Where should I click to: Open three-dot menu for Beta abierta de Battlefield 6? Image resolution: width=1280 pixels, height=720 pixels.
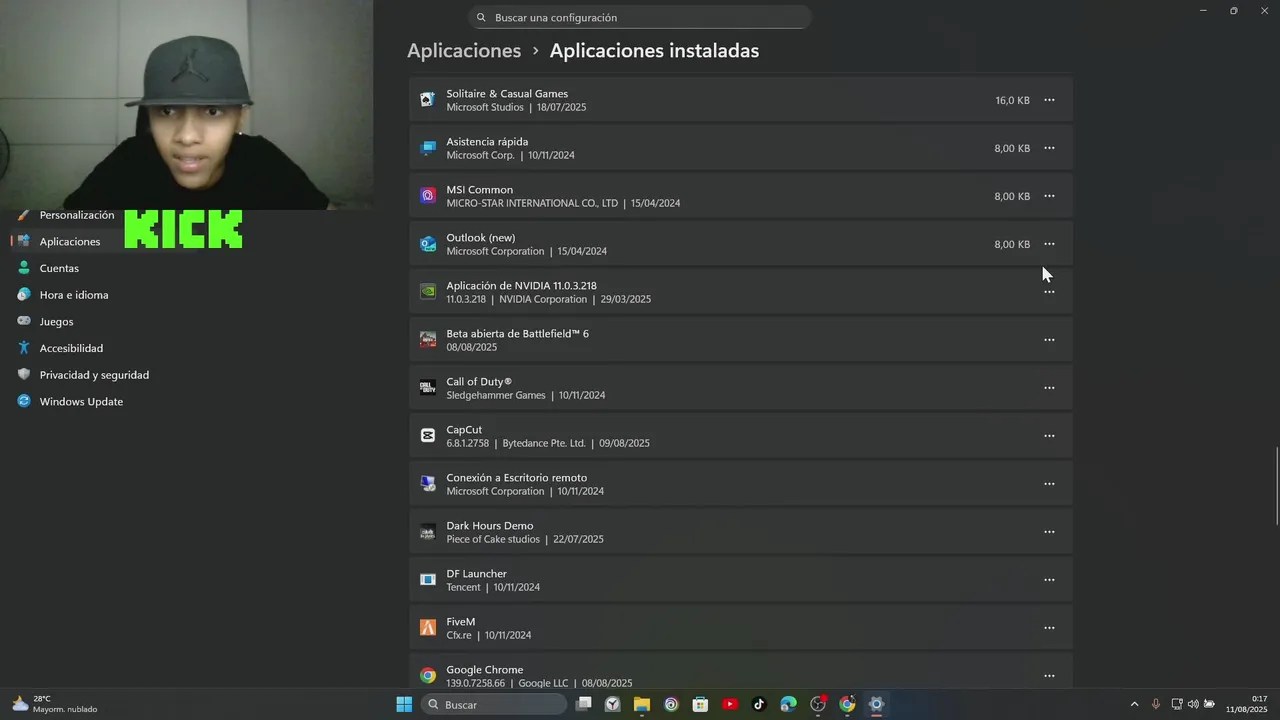(x=1049, y=340)
